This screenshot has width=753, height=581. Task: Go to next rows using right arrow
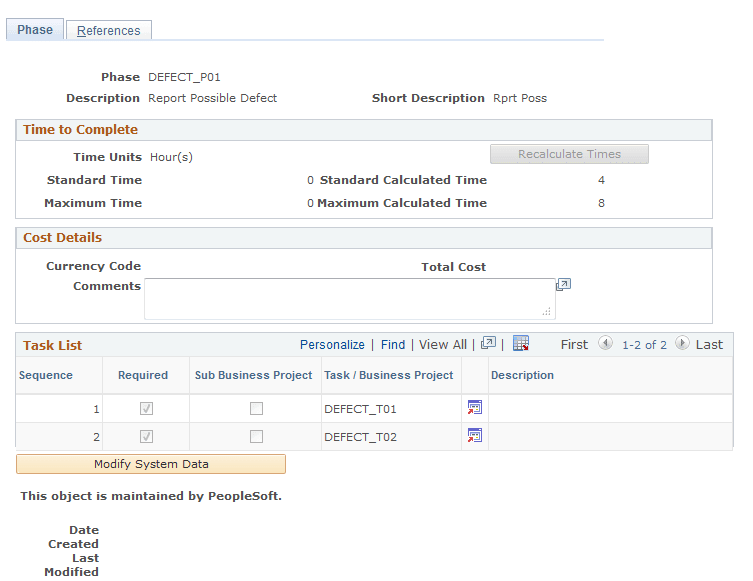coord(682,343)
